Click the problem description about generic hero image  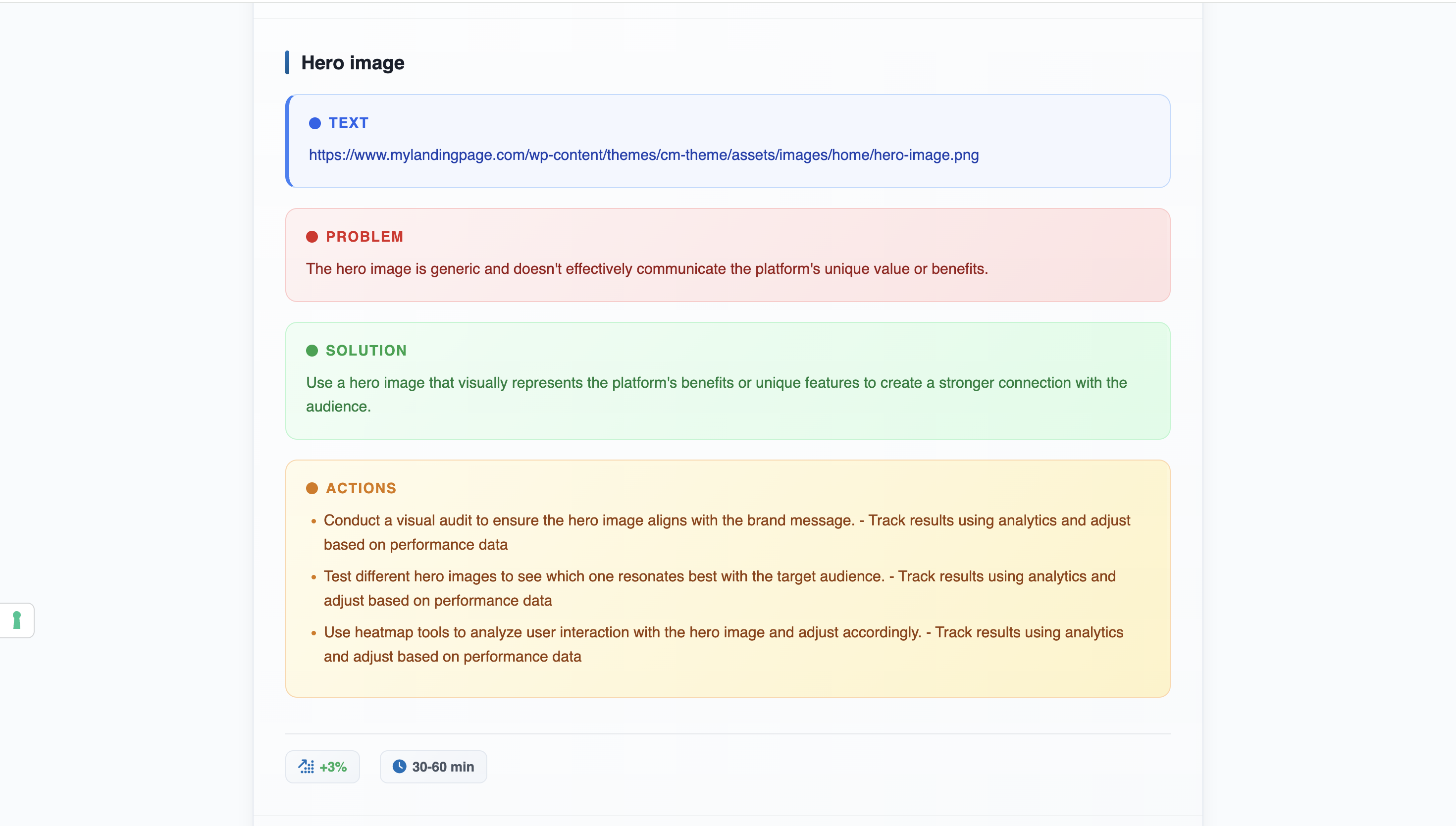pyautogui.click(x=647, y=269)
